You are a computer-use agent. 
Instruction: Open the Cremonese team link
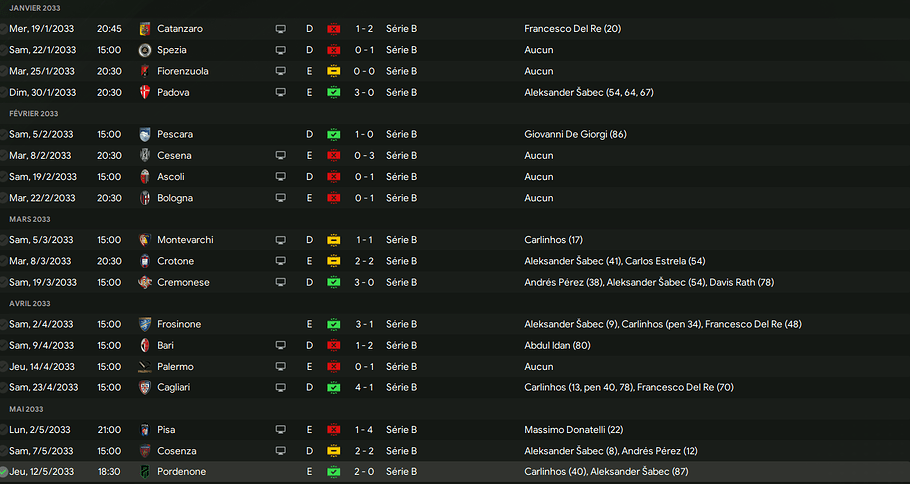[x=183, y=282]
